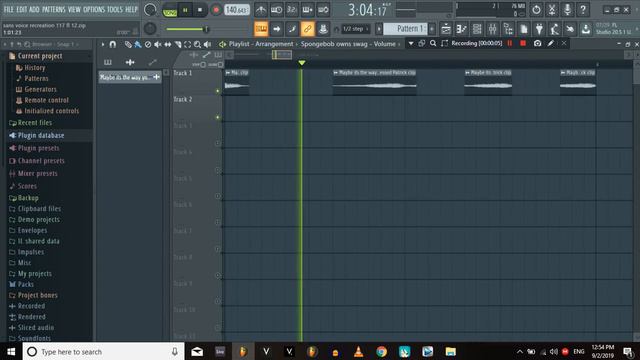Open the EDIT menu
This screenshot has height=360, width=640.
22,9
